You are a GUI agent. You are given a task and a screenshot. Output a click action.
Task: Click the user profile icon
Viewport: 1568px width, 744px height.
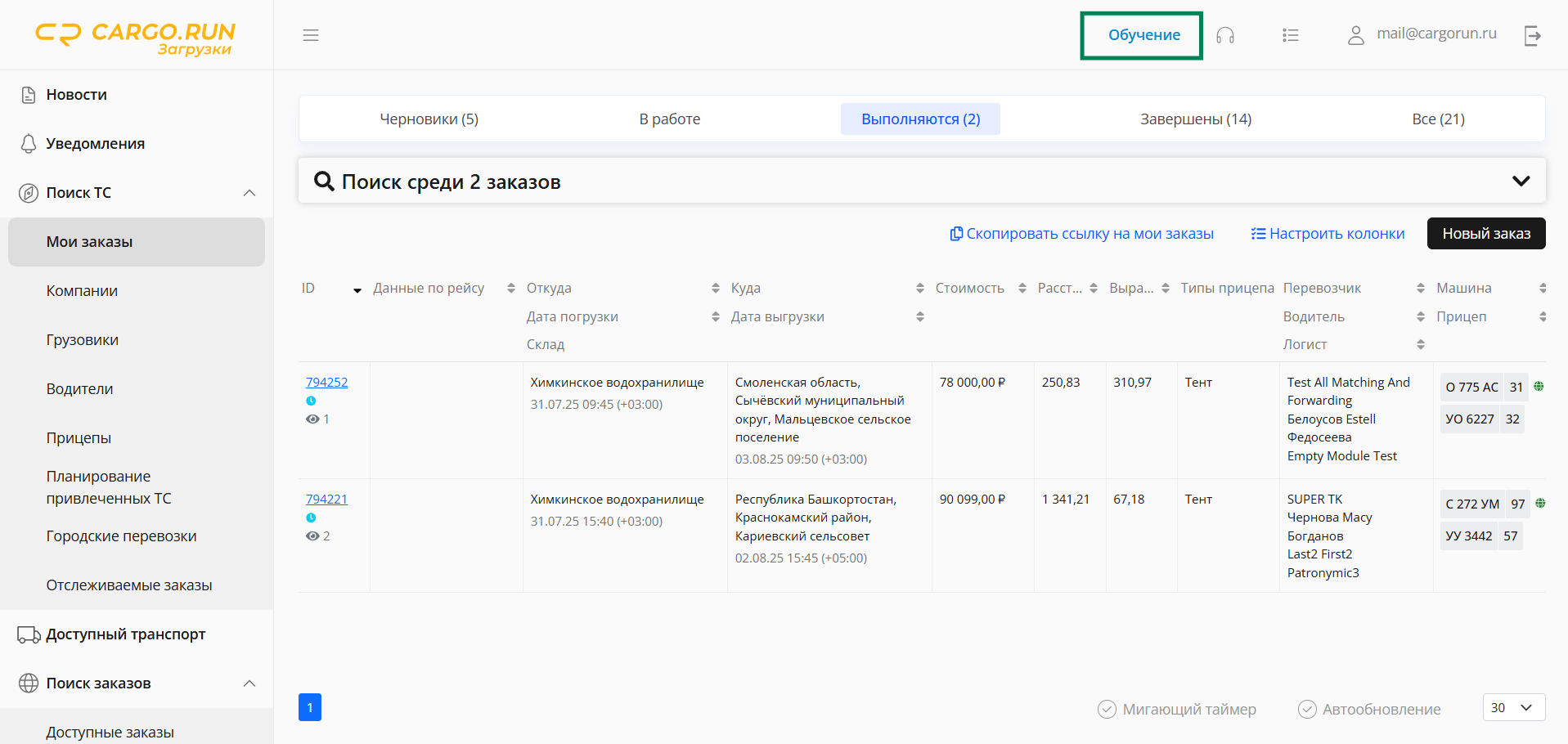[x=1355, y=35]
